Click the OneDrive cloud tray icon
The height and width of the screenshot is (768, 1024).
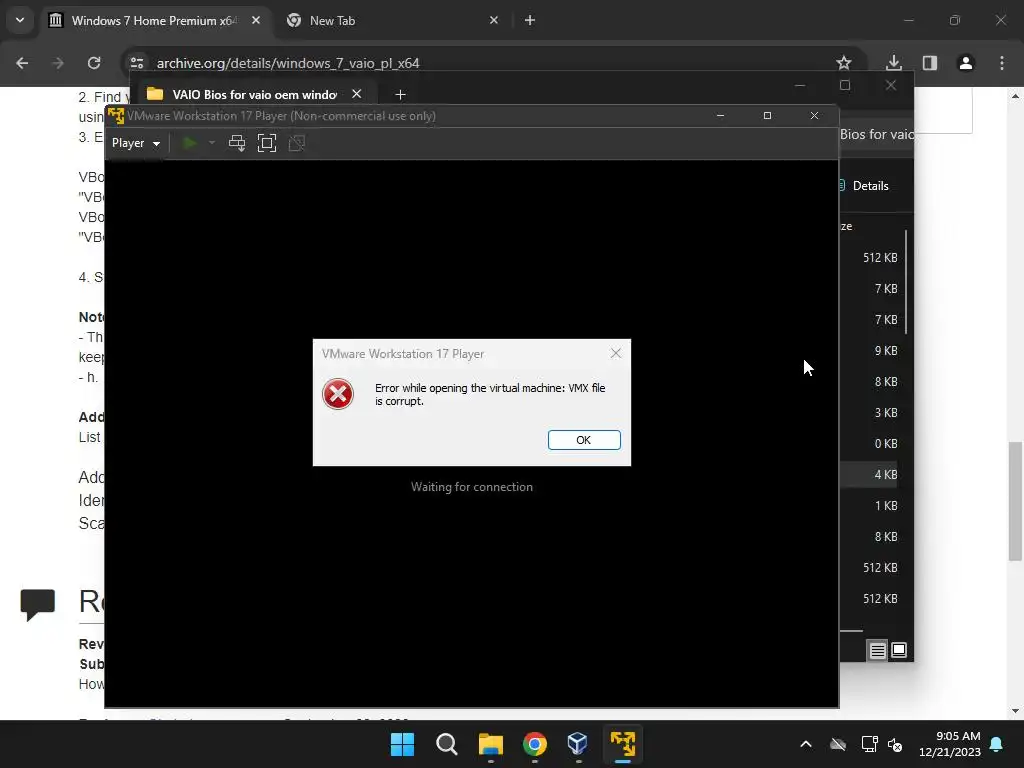pyautogui.click(x=838, y=744)
